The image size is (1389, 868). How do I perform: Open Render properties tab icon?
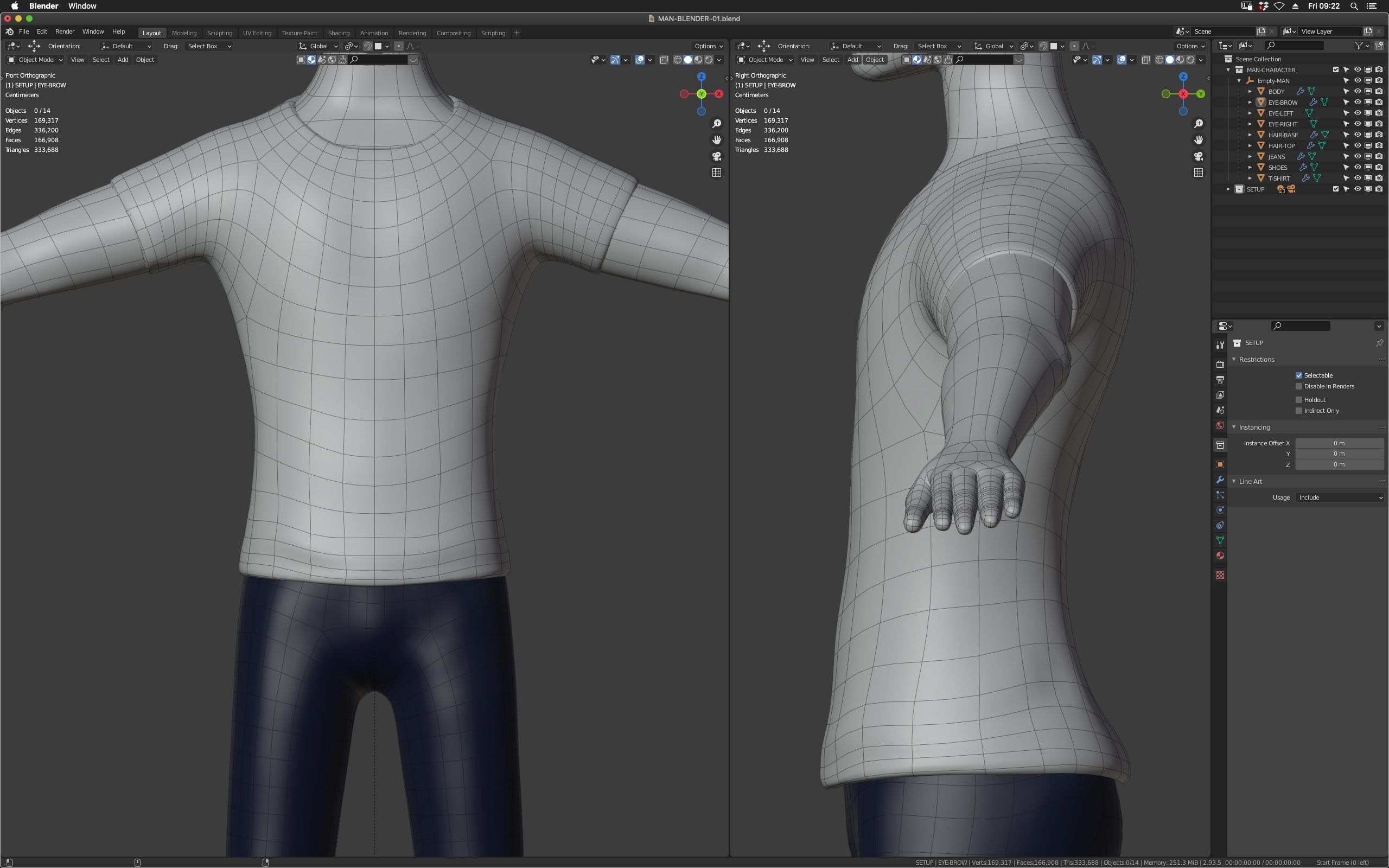(x=1220, y=364)
